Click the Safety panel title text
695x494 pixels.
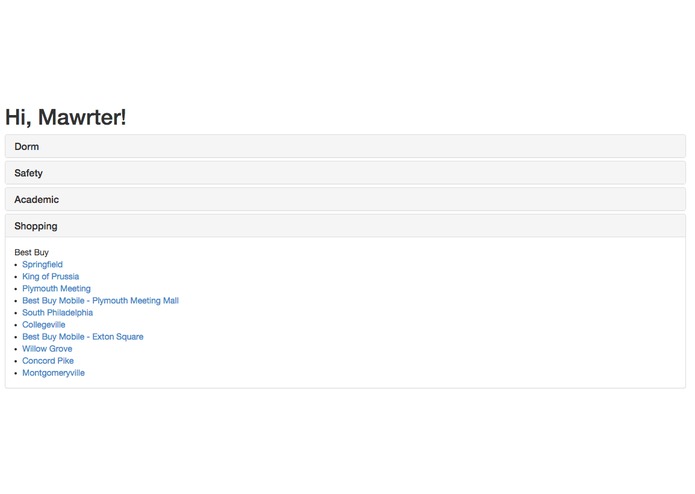coord(28,173)
